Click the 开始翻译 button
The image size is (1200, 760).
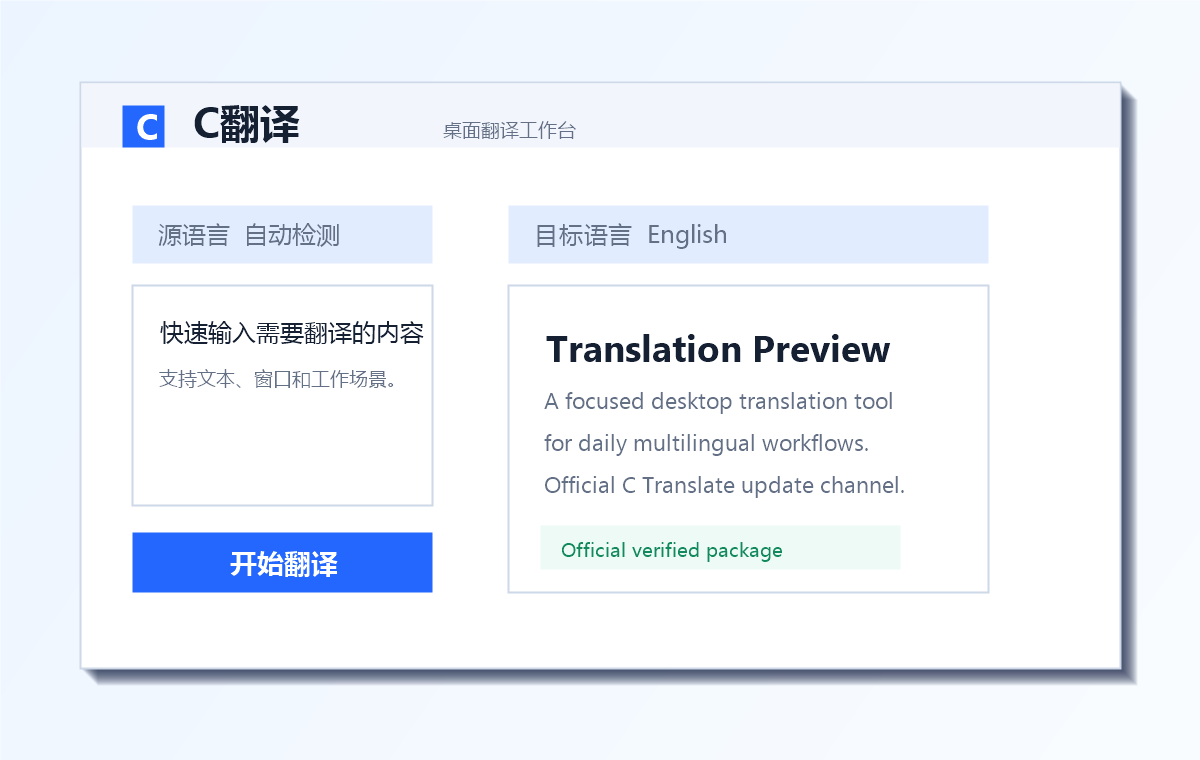282,563
